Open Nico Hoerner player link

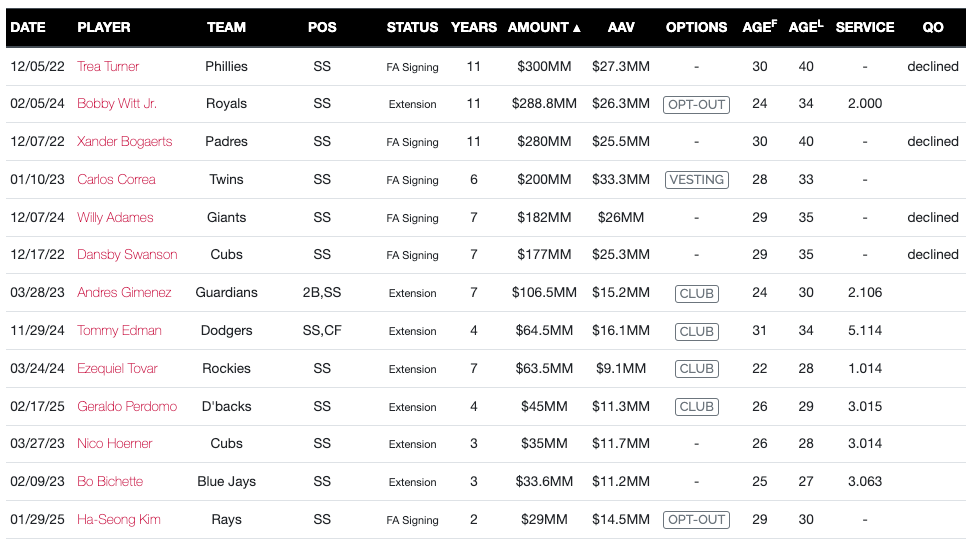coord(115,444)
